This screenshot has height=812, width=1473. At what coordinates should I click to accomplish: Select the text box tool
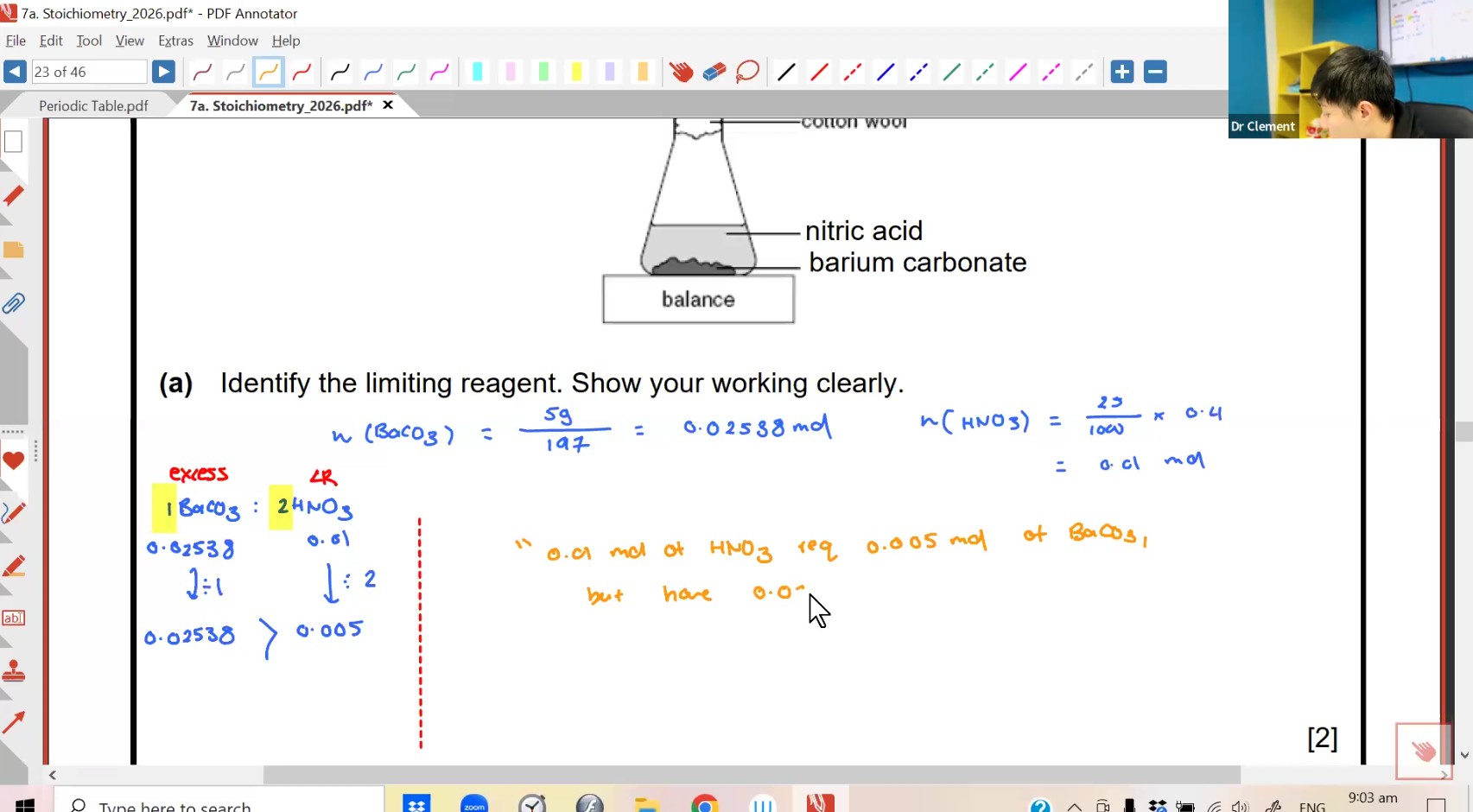point(13,618)
